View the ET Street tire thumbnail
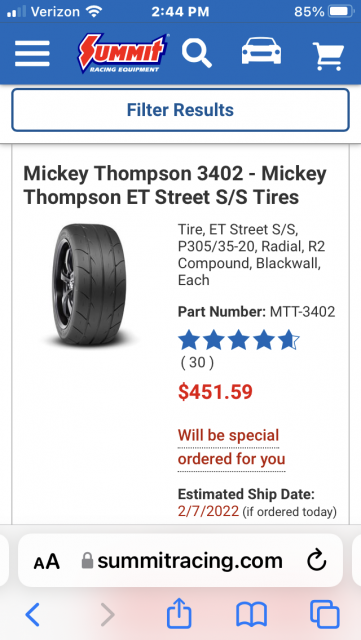Screen dimensions: 361x640 89,284
